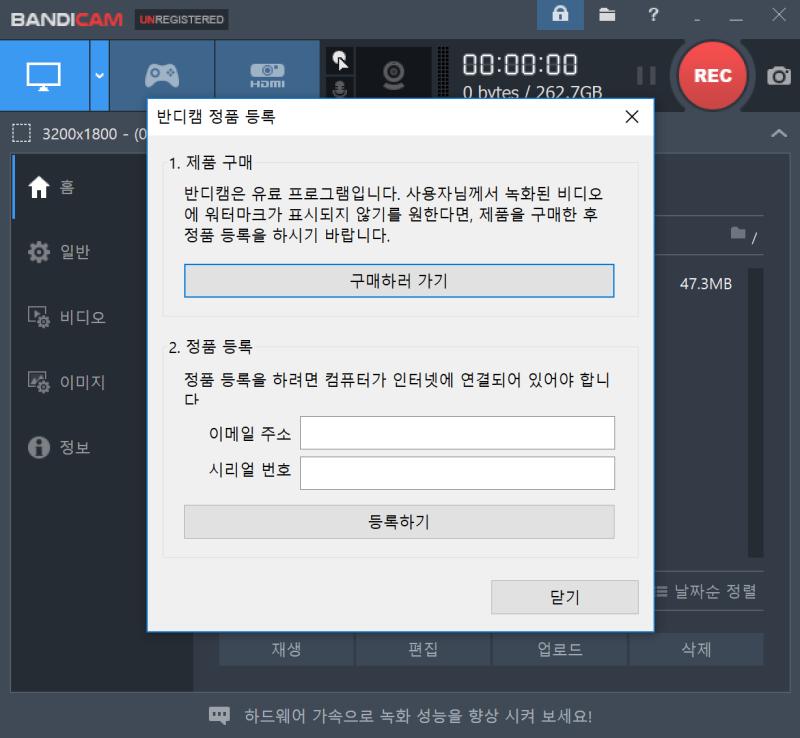Click the 구매하러 가기 button
Viewport: 800px width, 738px height.
pyautogui.click(x=399, y=281)
